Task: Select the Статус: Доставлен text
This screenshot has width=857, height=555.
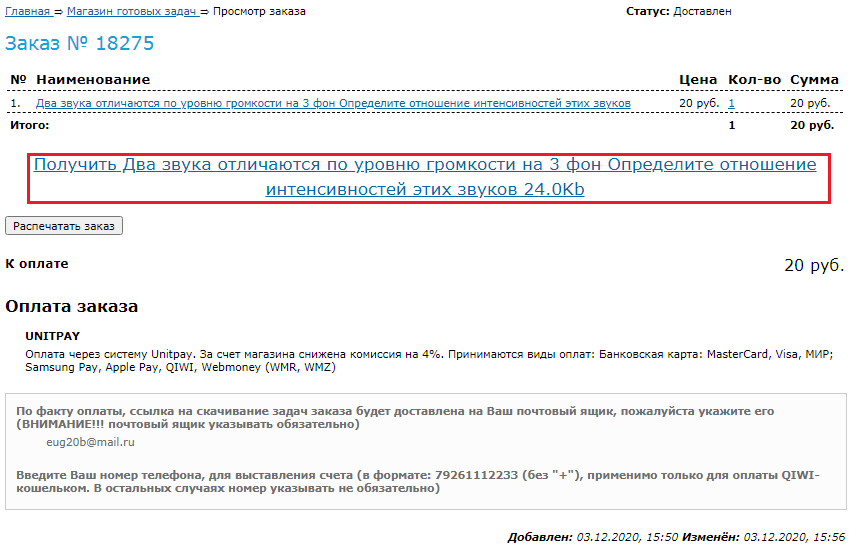Action: click(x=679, y=11)
